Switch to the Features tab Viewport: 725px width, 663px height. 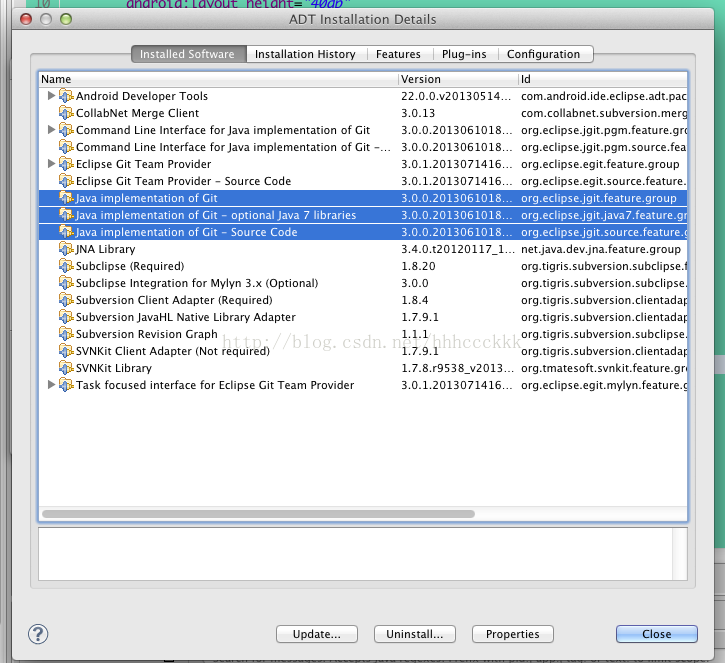[398, 54]
